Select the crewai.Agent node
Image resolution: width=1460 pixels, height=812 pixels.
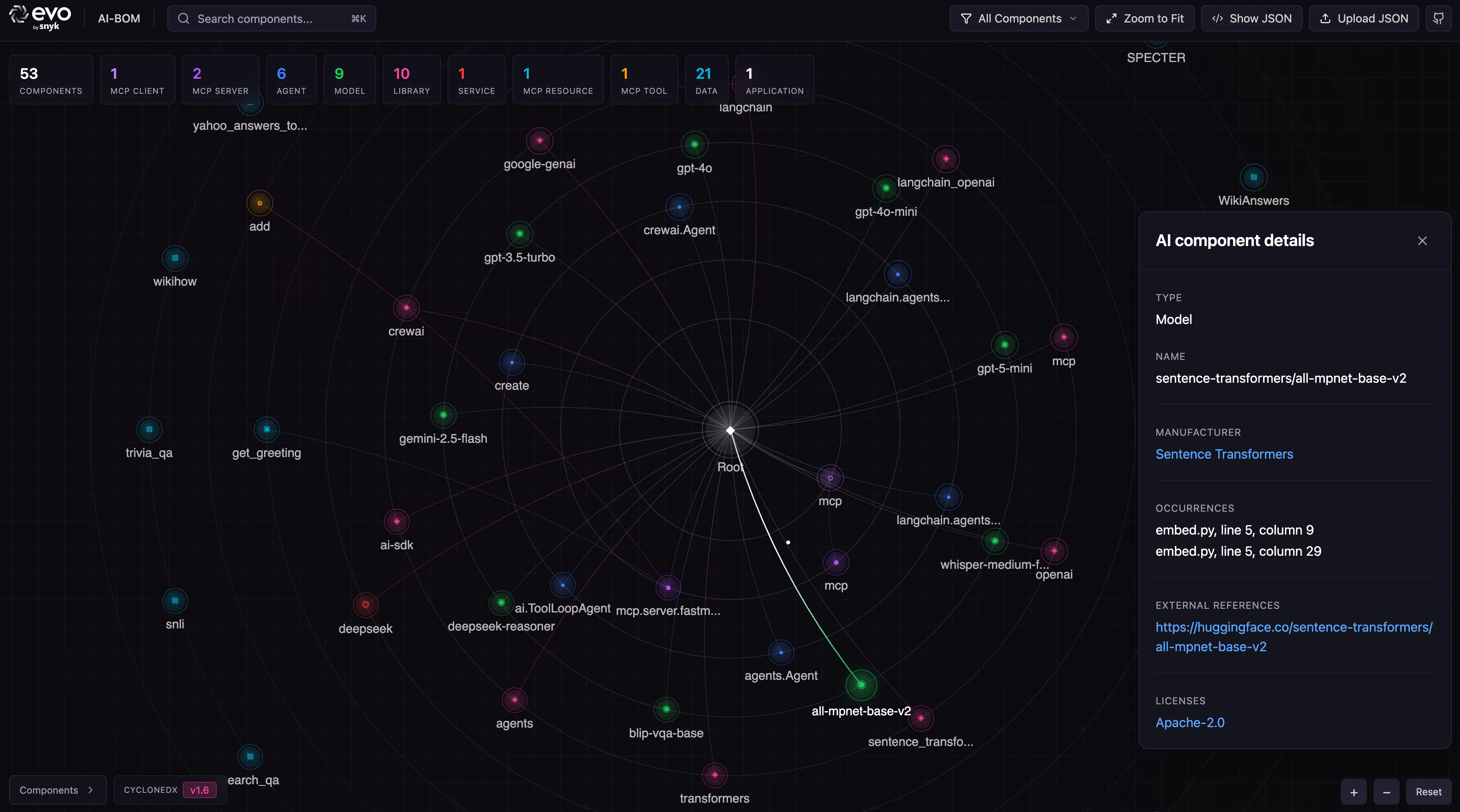[x=679, y=207]
